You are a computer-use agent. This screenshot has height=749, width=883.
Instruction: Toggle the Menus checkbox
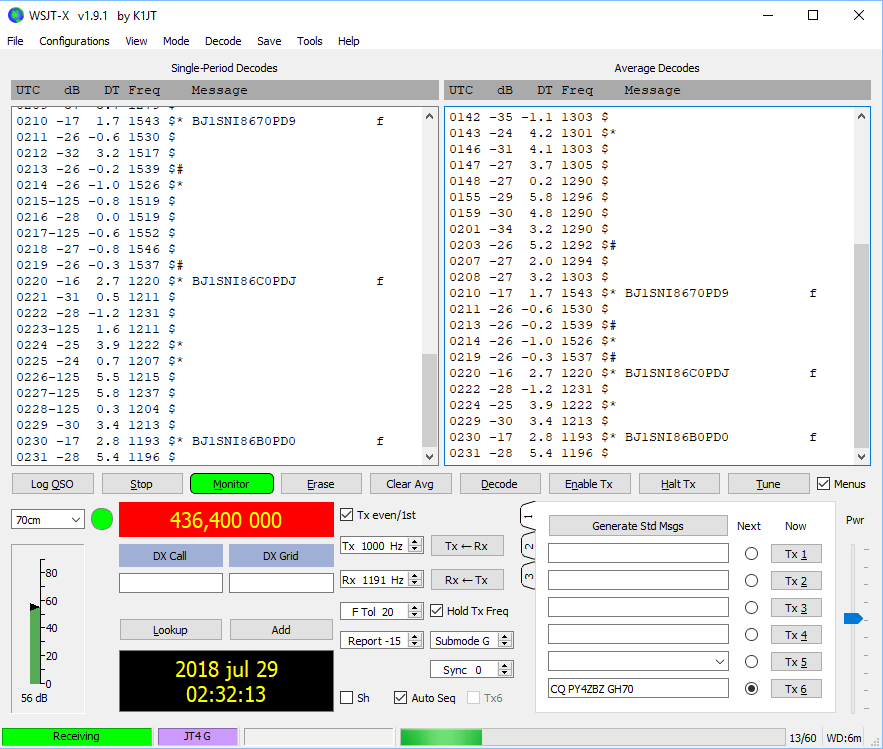coord(824,484)
